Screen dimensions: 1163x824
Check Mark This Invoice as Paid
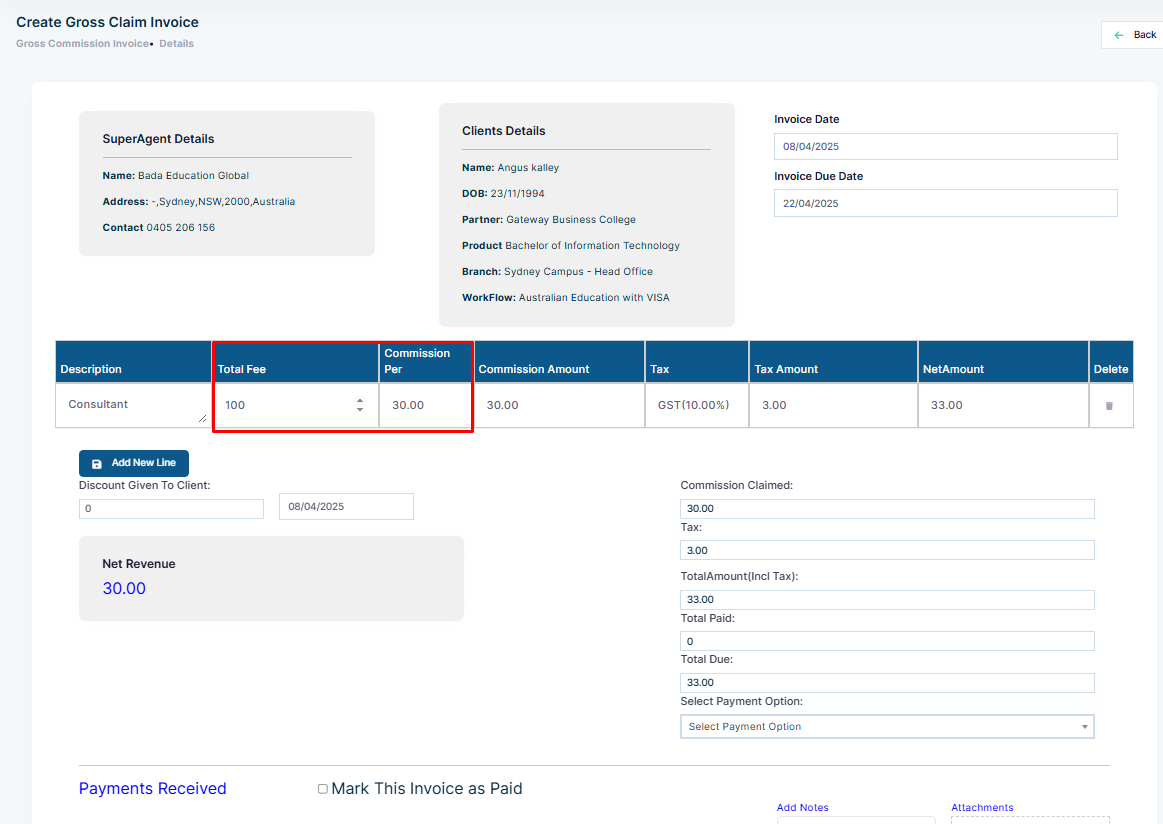[x=323, y=788]
